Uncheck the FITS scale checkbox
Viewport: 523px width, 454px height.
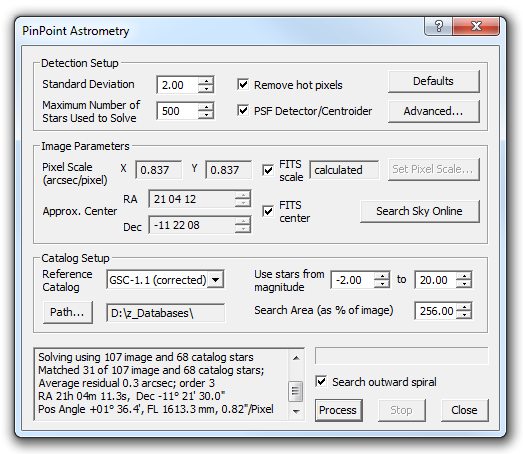tap(268, 170)
